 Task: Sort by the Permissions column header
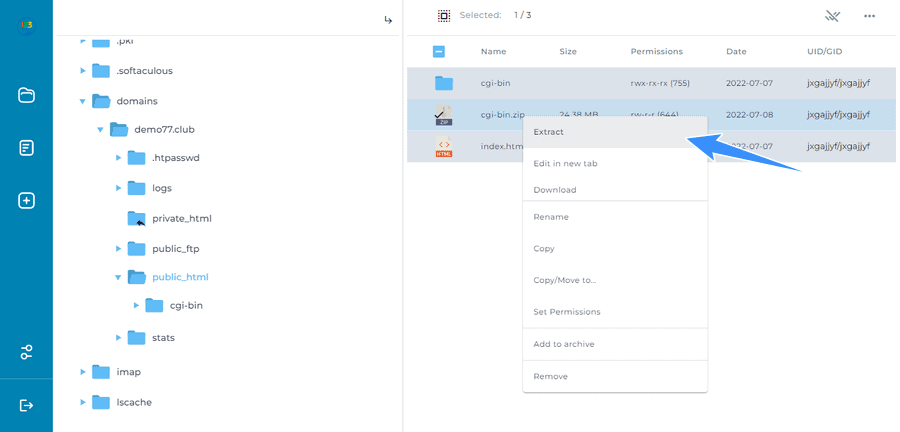(657, 52)
